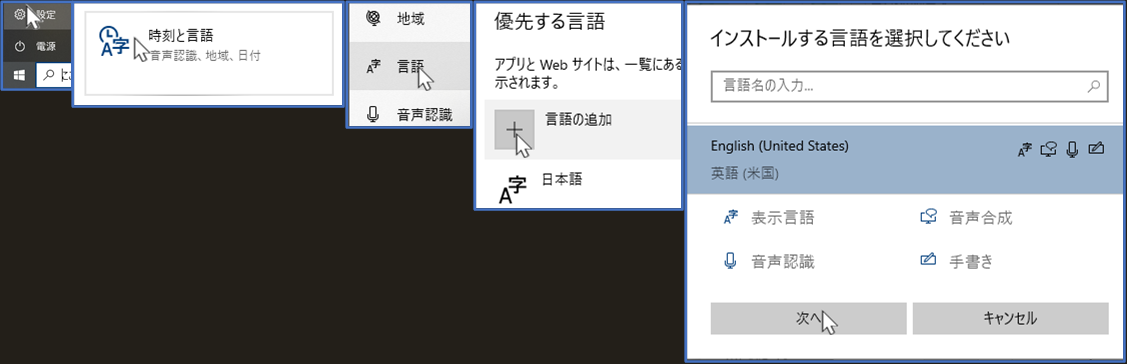
Task: Click the 音声認識 microphone sidebar icon
Action: (x=372, y=114)
